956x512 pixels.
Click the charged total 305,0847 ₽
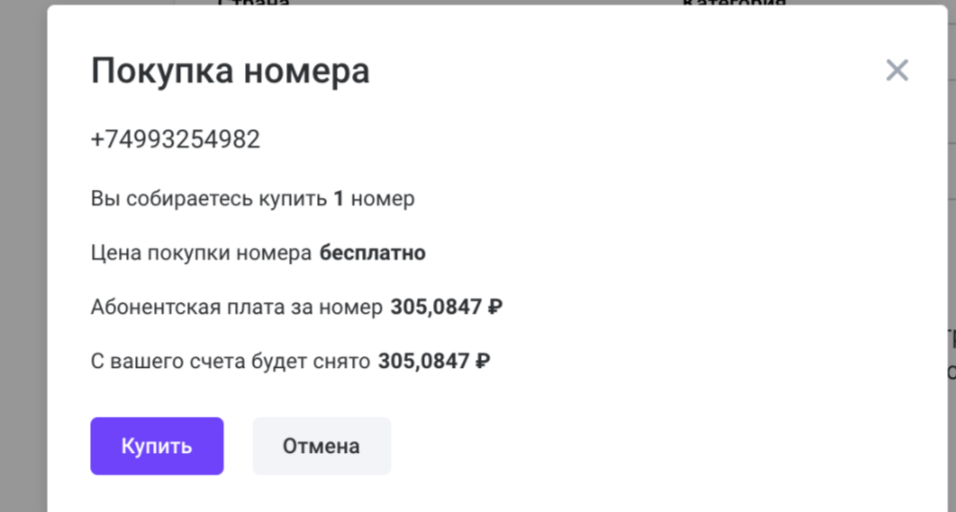click(x=434, y=361)
